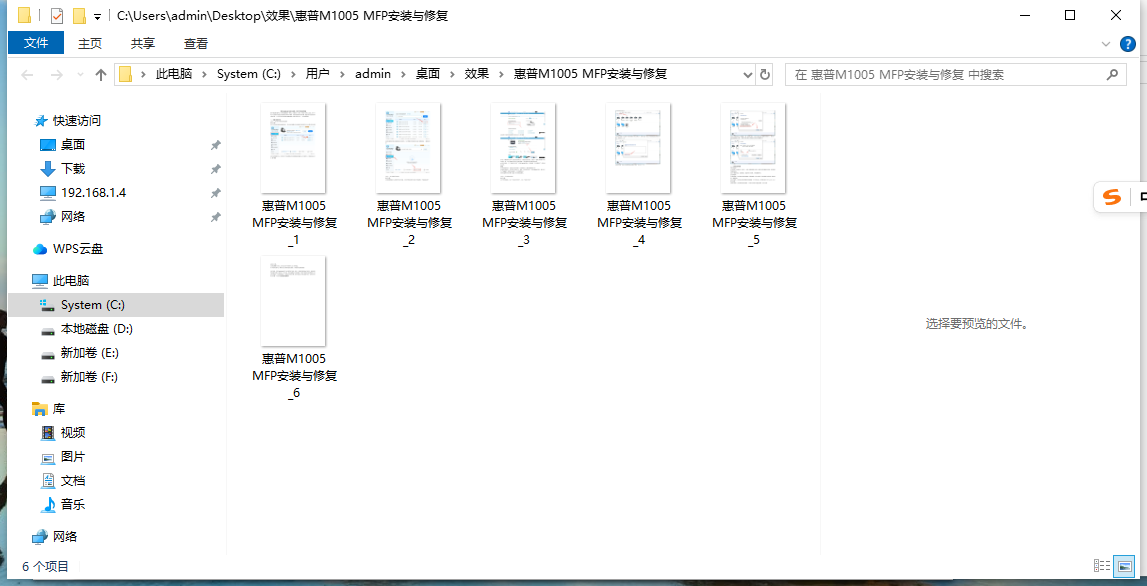This screenshot has height=586, width=1147.
Task: Switch to the 主页 ribbon tab
Action: [90, 43]
